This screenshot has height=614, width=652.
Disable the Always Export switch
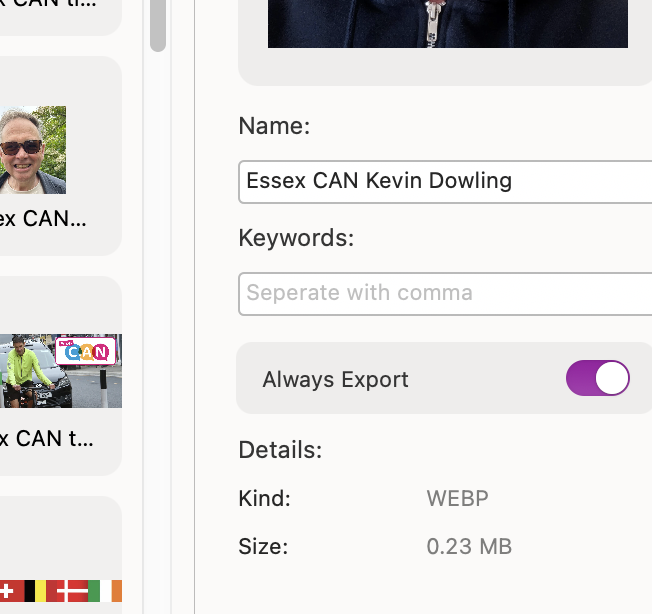[597, 379]
